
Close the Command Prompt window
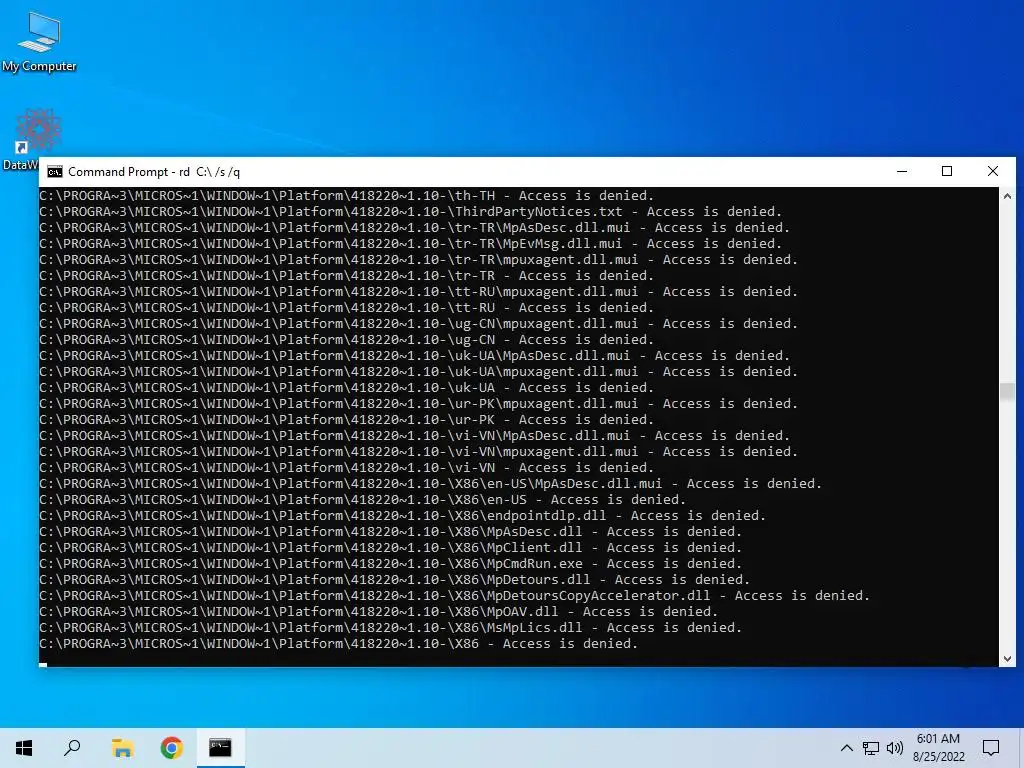[x=993, y=171]
